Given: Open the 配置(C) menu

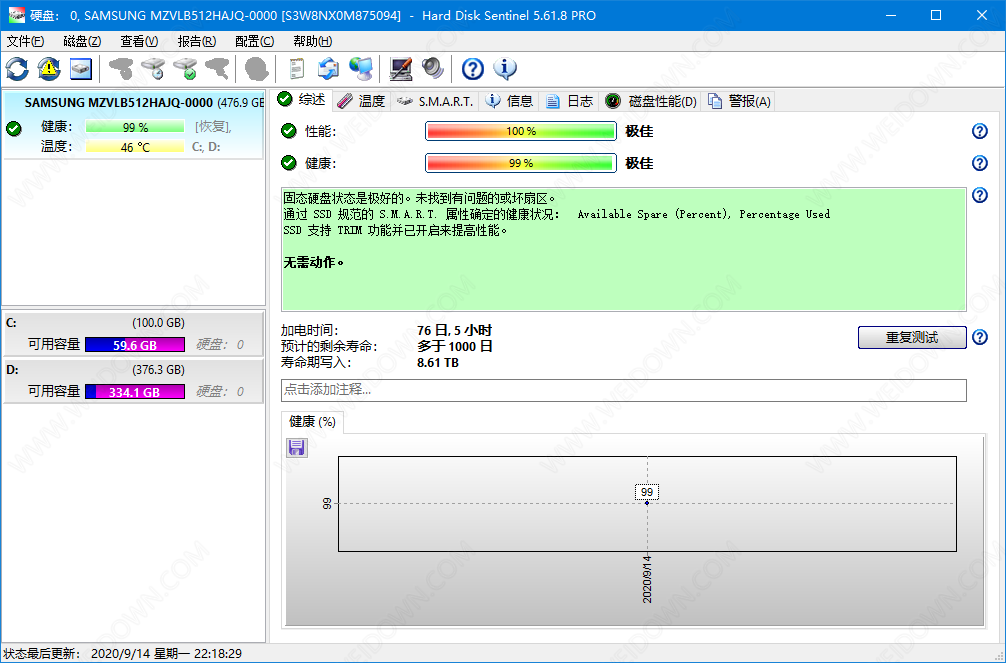Looking at the screenshot, I should pyautogui.click(x=254, y=41).
